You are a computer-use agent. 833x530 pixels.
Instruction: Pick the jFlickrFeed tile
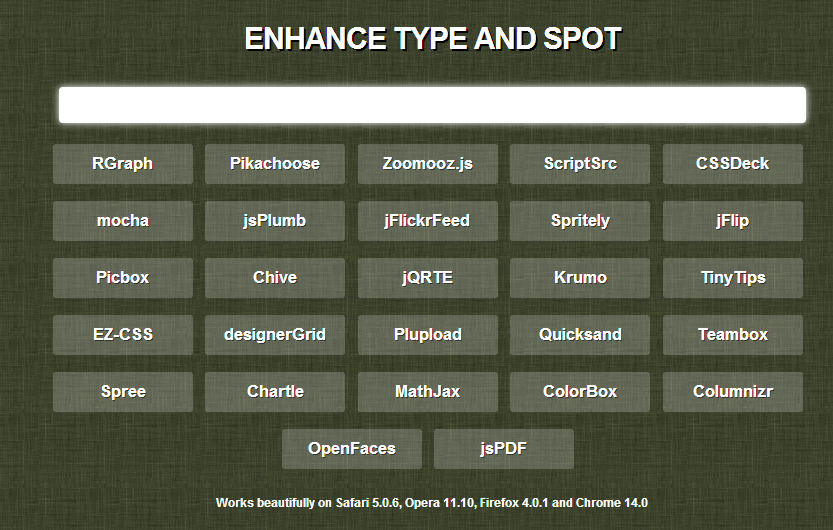point(428,220)
